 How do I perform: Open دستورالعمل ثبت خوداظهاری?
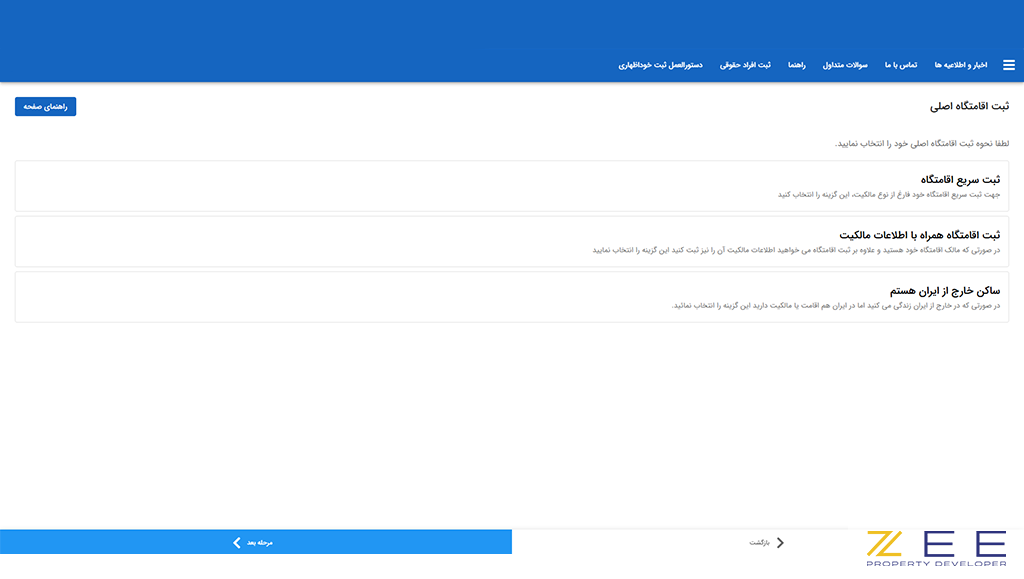coord(659,64)
